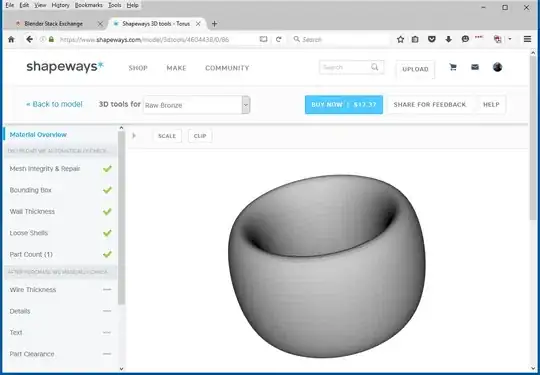This screenshot has width=540, height=375.
Task: Follow the Back to model link
Action: [54, 104]
